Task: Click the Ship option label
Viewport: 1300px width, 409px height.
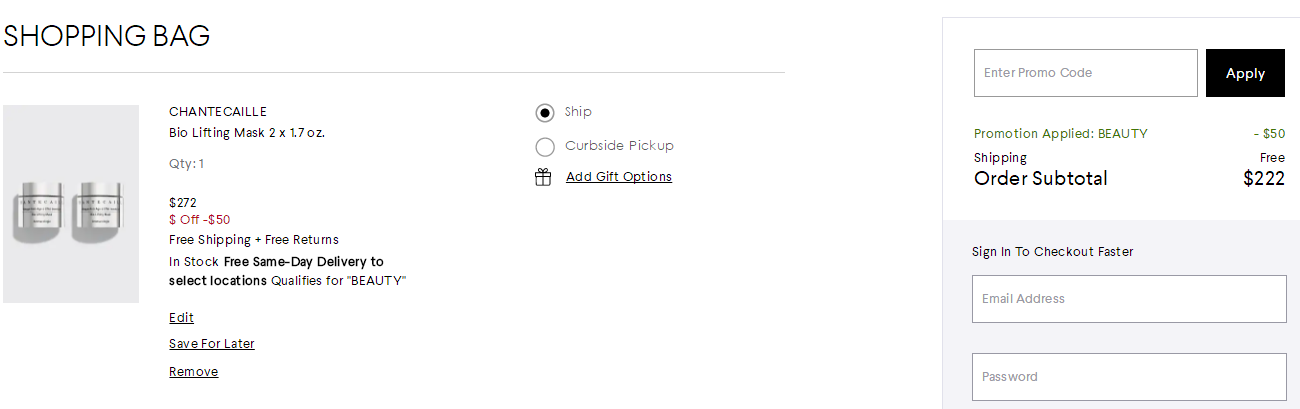Action: click(x=578, y=112)
